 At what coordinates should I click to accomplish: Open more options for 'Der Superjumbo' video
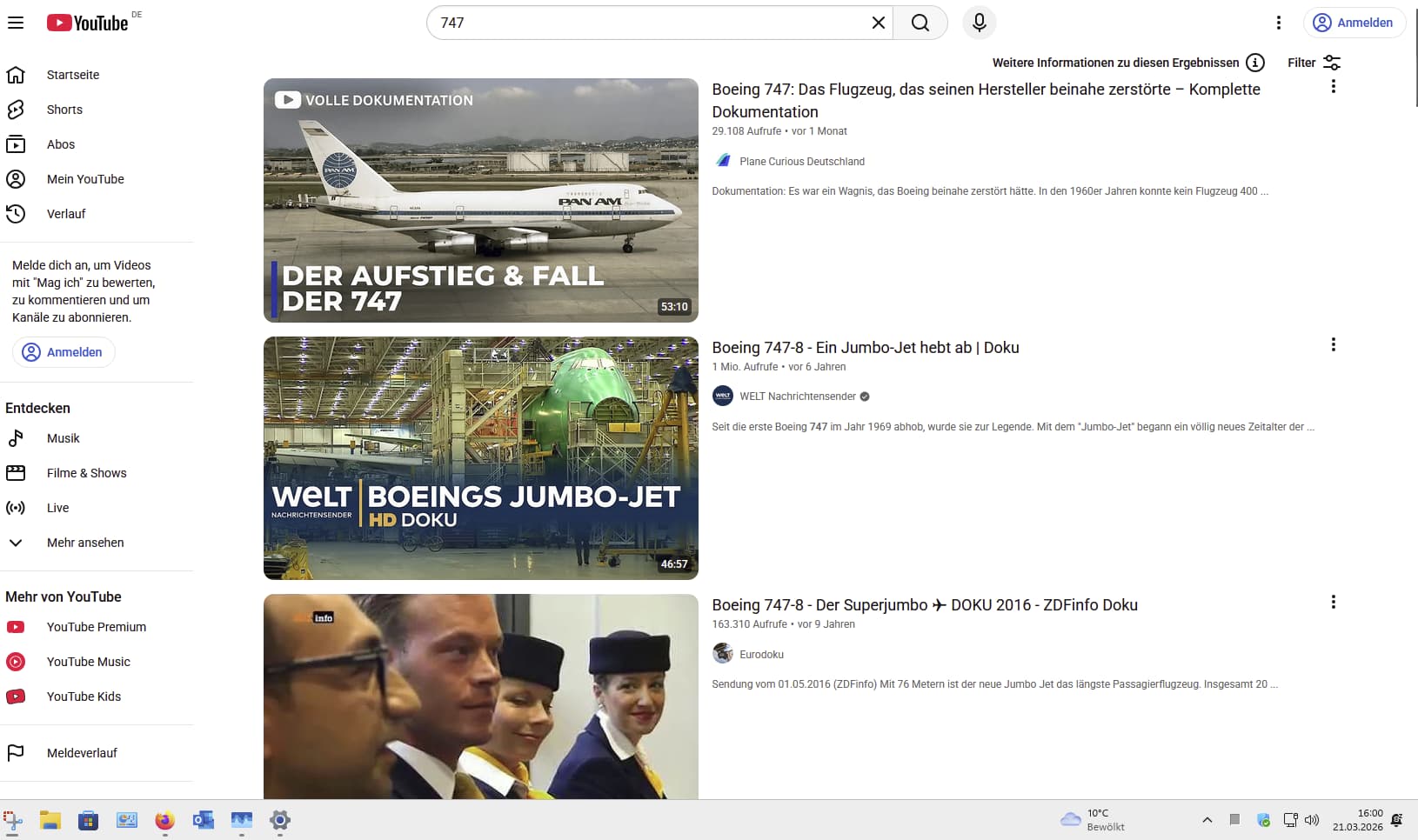pos(1333,602)
